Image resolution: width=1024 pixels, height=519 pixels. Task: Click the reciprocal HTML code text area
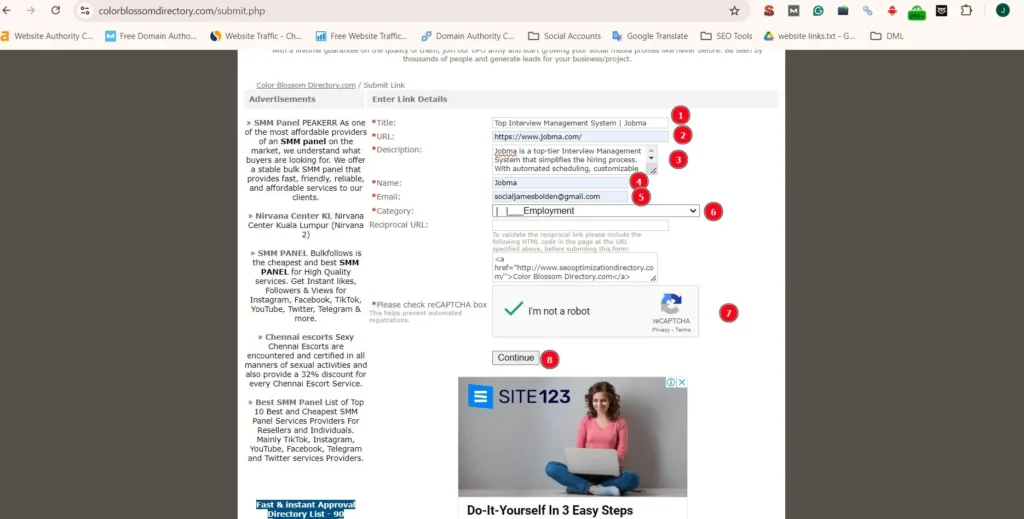(x=575, y=268)
